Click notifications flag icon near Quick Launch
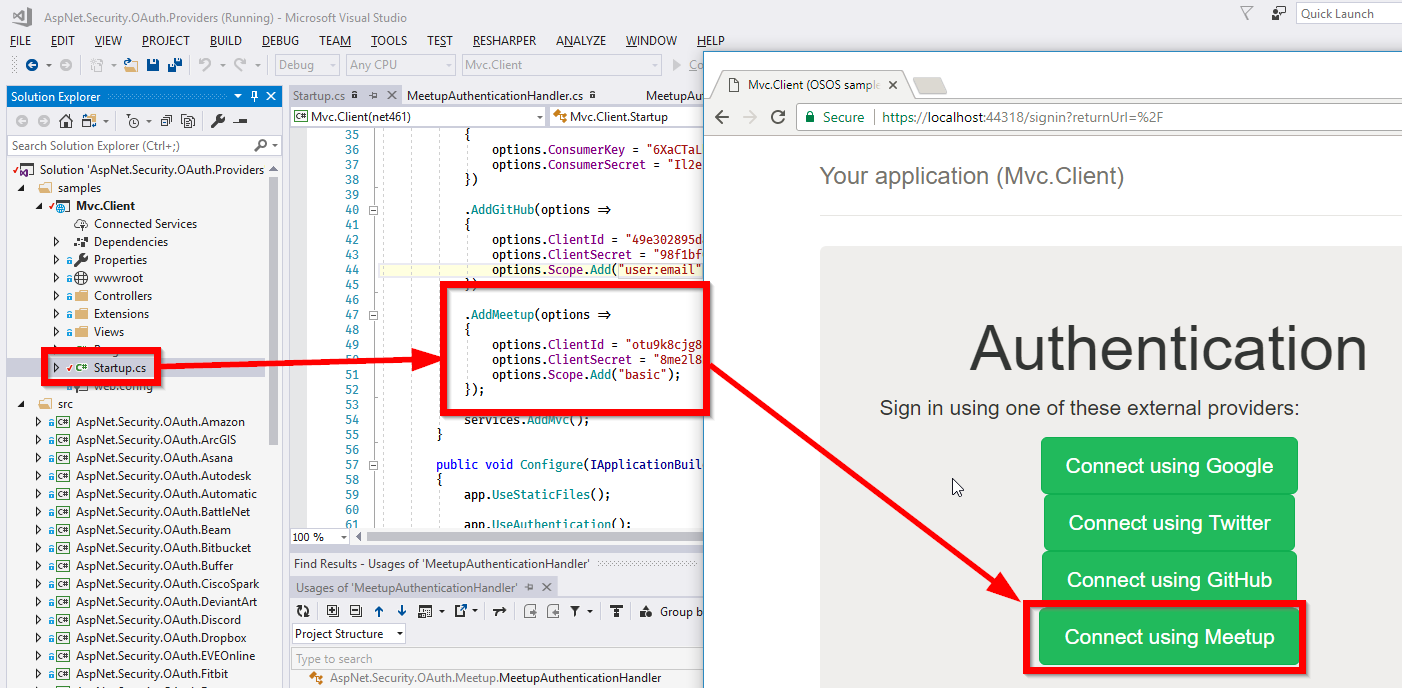The width and height of the screenshot is (1402, 688). pyautogui.click(x=1246, y=13)
